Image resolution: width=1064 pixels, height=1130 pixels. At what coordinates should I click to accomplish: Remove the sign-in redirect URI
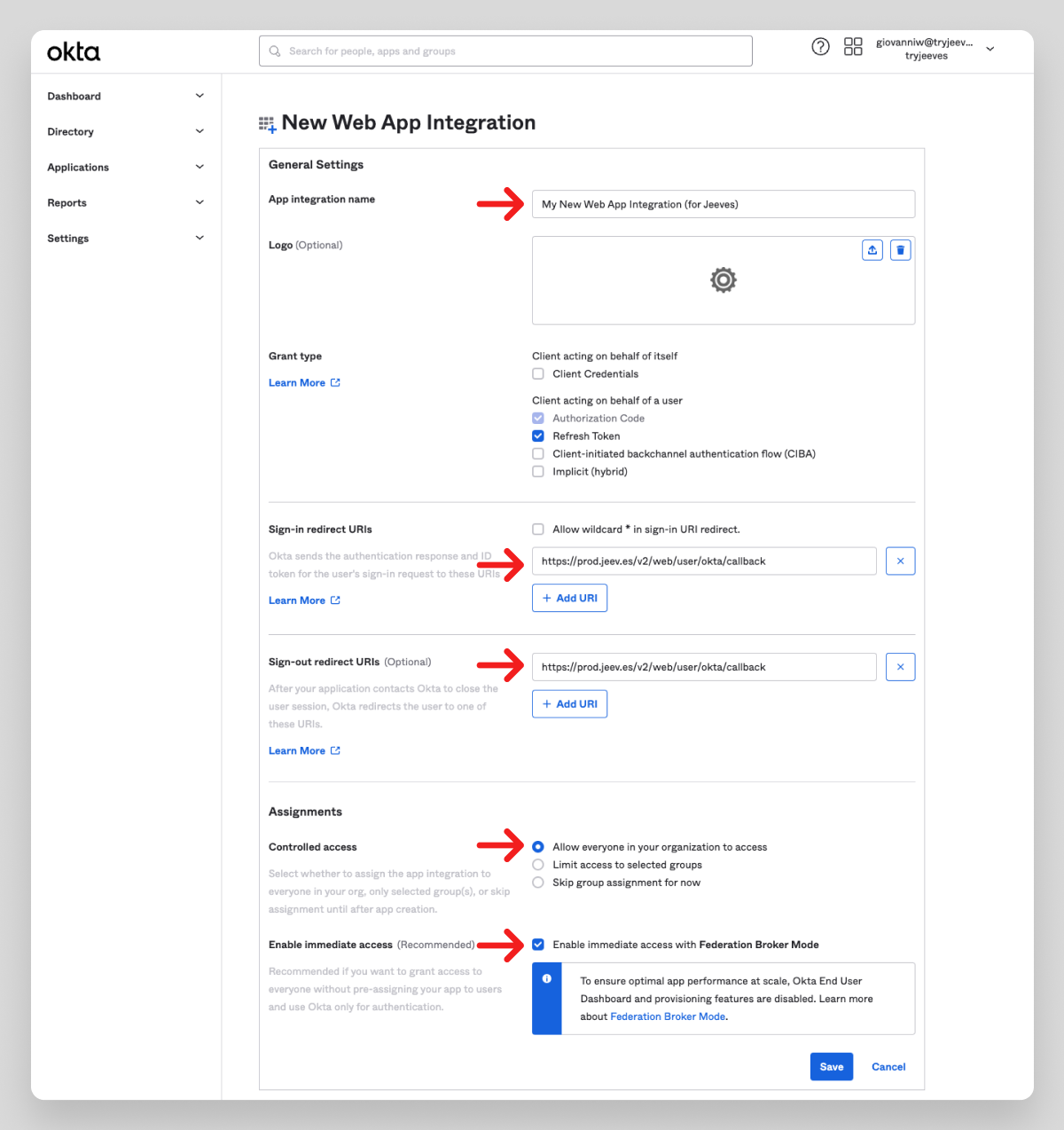point(900,561)
